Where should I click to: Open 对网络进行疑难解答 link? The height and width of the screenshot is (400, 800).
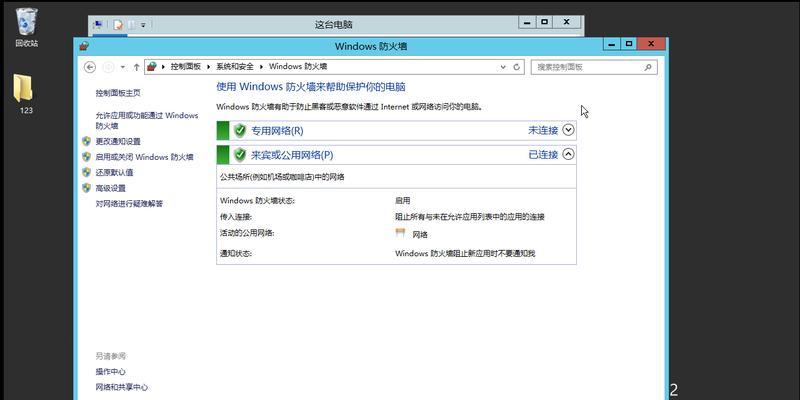point(129,204)
